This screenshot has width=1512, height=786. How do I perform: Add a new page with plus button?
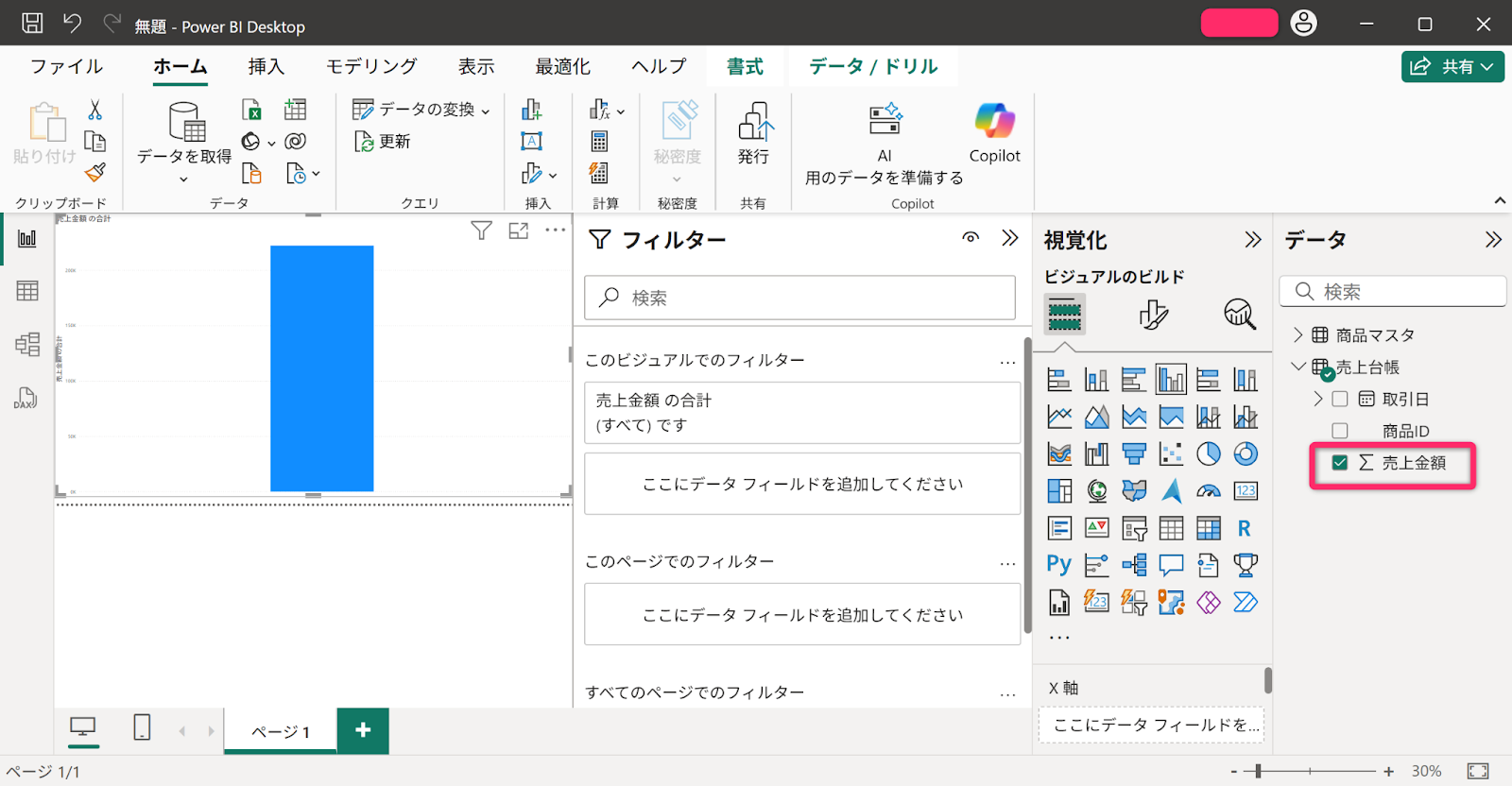(363, 730)
